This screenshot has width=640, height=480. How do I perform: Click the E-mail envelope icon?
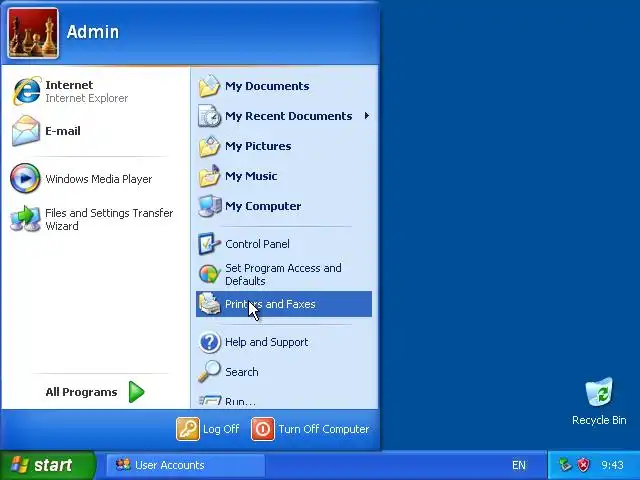pyautogui.click(x=26, y=131)
